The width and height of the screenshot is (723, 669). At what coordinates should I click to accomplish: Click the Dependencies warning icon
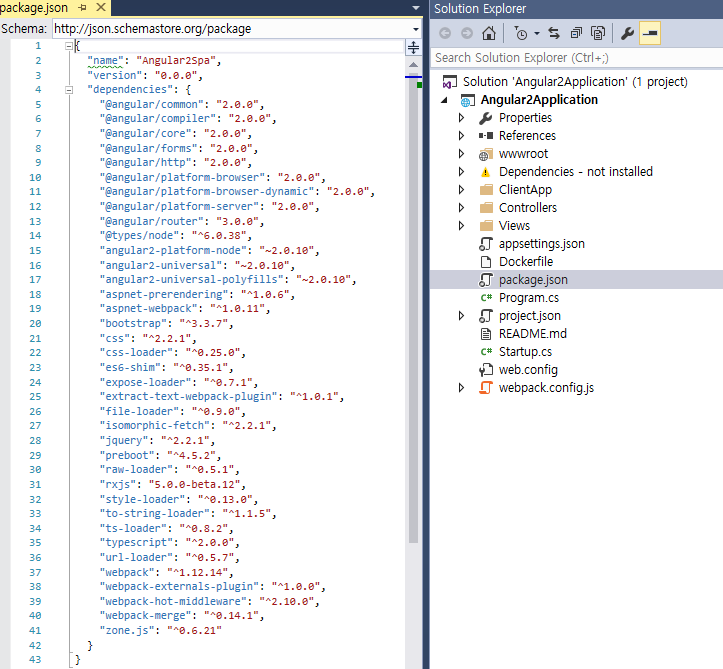tap(486, 172)
